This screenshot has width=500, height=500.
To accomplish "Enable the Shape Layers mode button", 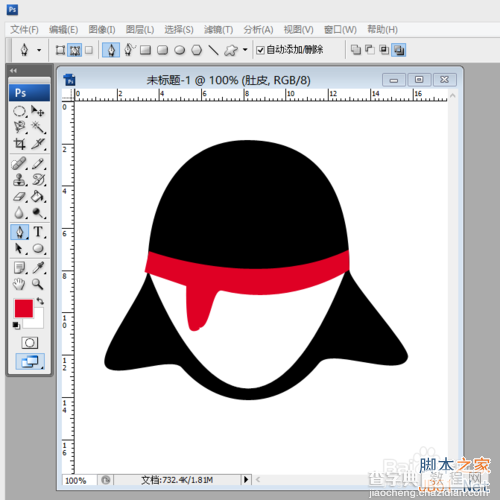I will (60, 50).
